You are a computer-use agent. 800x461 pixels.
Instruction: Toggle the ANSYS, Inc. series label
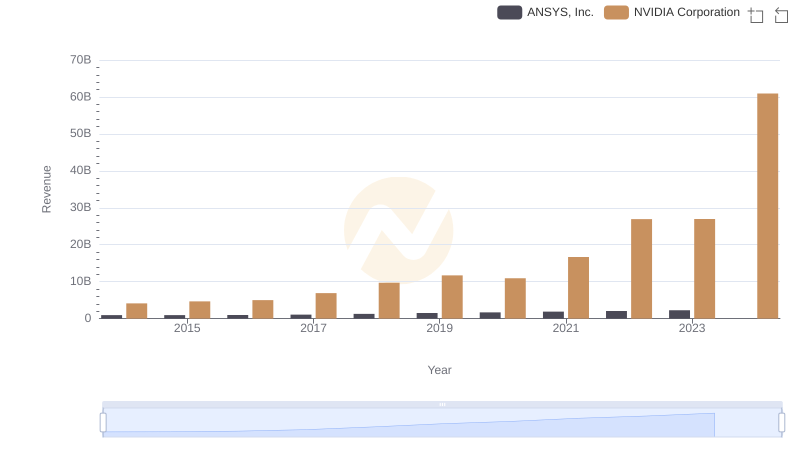click(560, 12)
